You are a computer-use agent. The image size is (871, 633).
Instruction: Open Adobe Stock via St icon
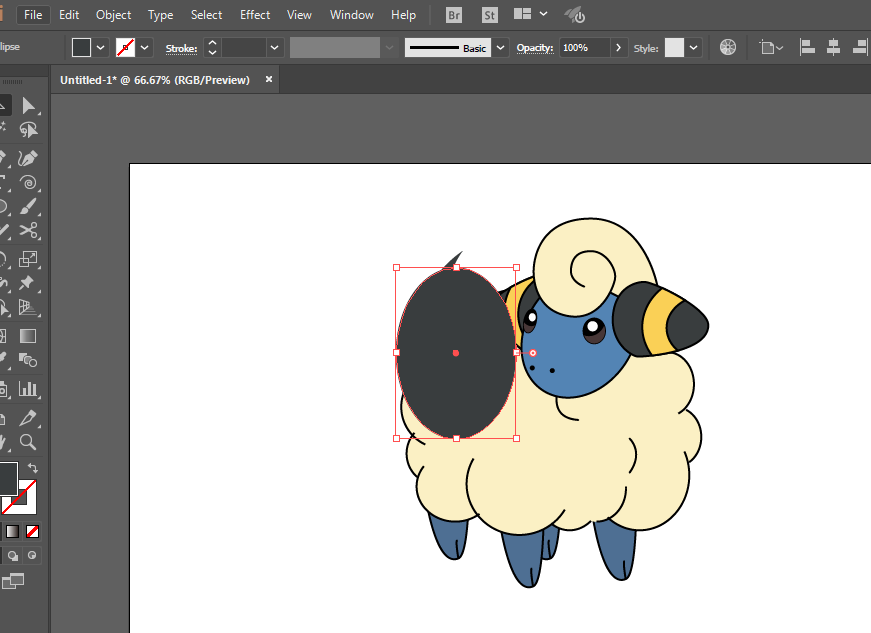489,15
